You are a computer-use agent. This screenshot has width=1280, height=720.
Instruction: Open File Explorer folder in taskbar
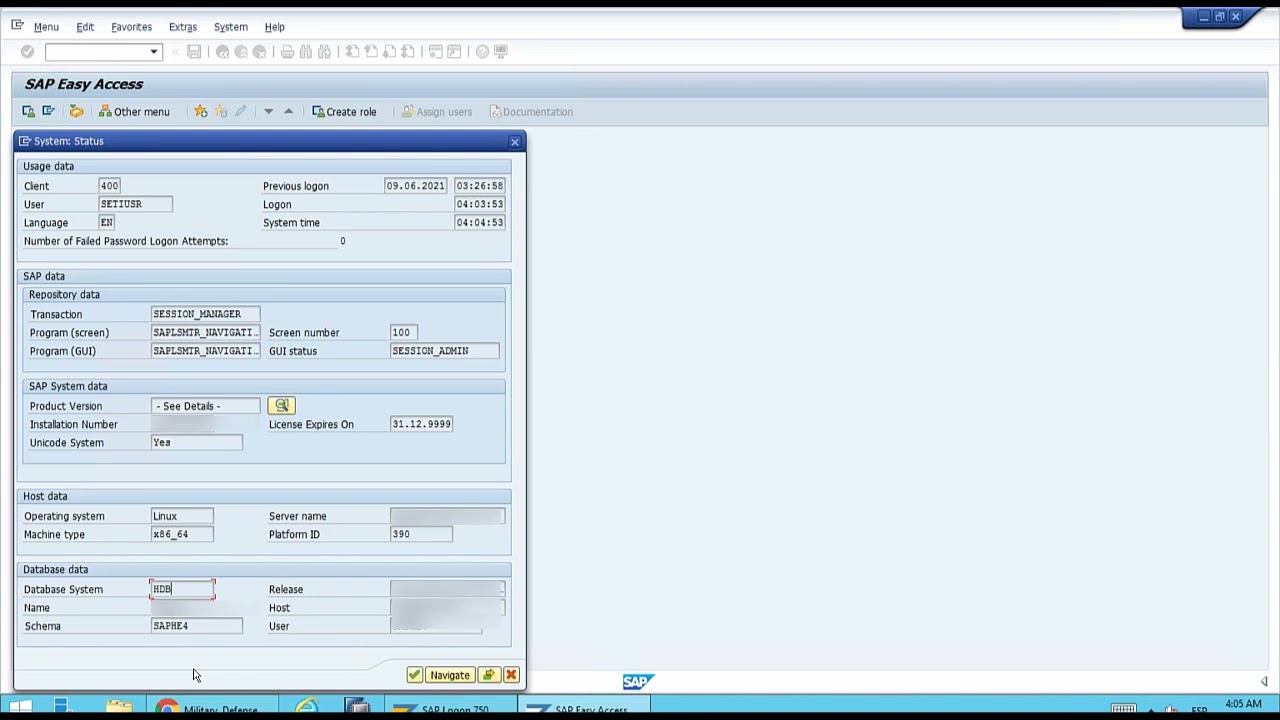click(119, 708)
